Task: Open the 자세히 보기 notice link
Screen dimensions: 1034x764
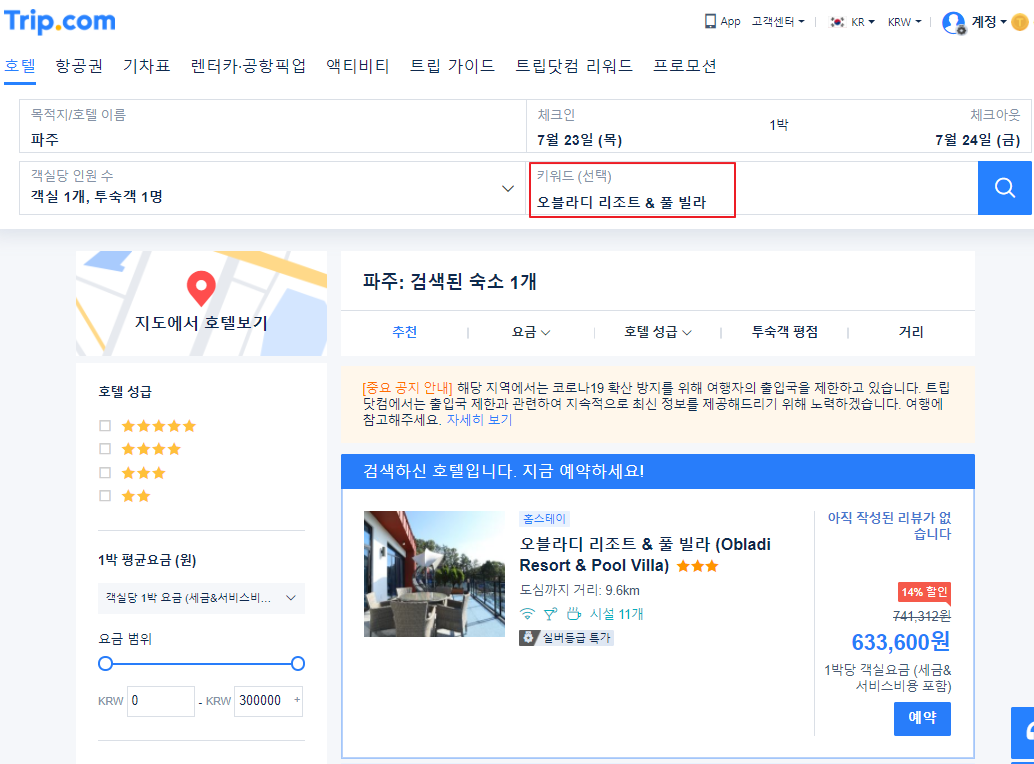Action: tap(479, 420)
